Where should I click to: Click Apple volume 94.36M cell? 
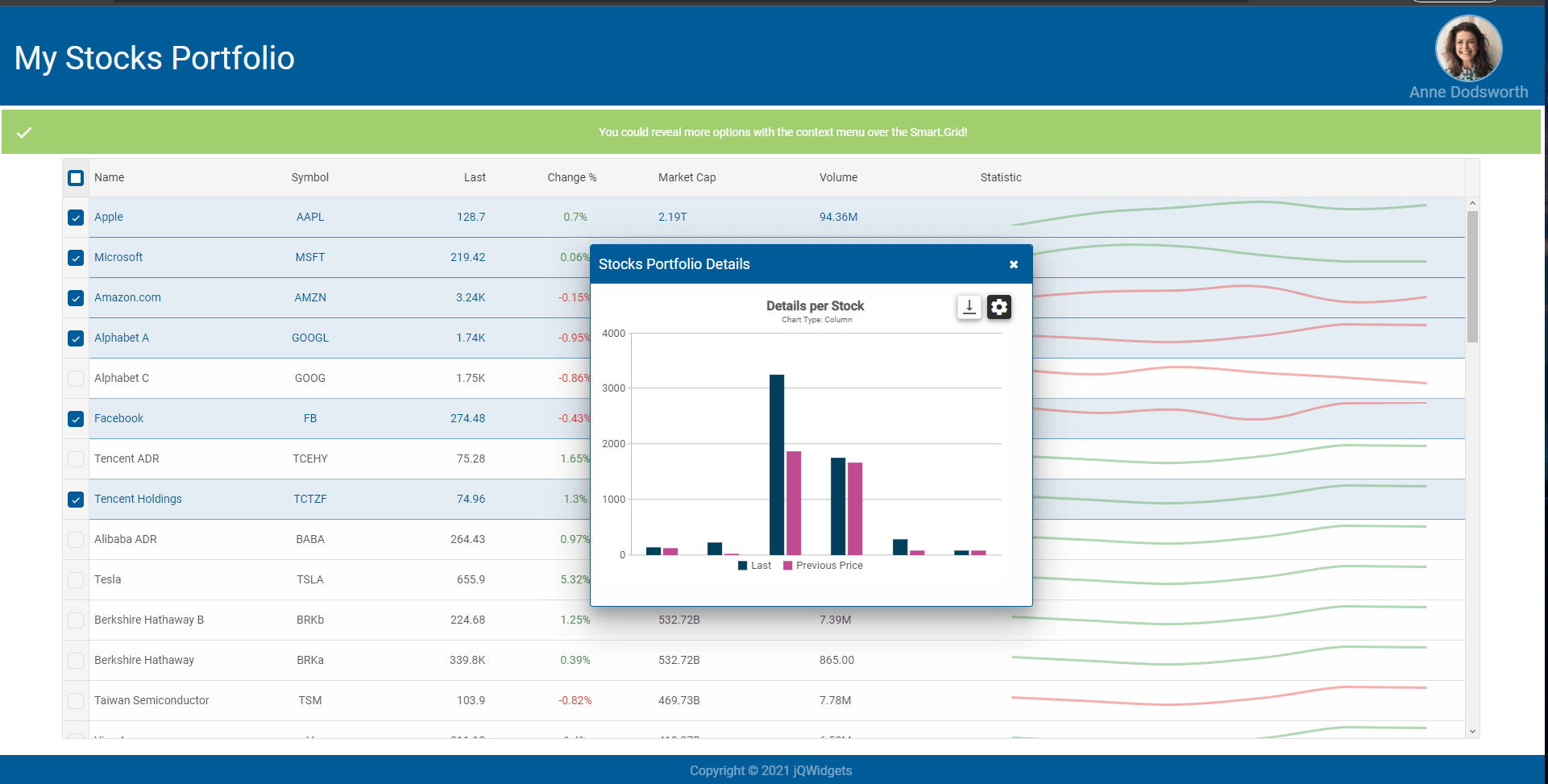click(838, 217)
